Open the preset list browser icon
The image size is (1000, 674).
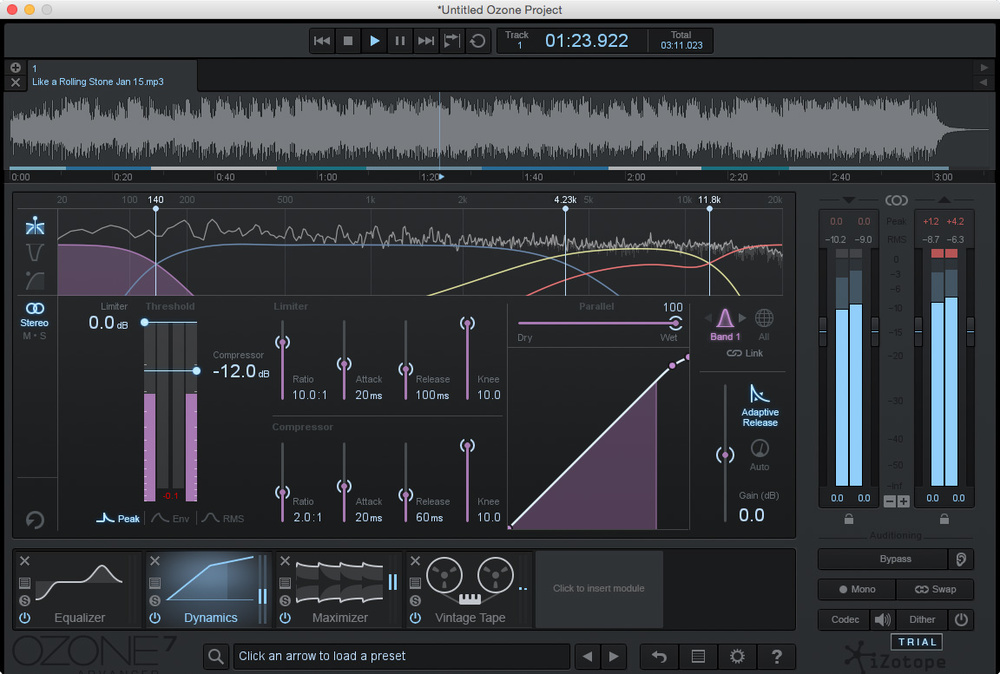pyautogui.click(x=698, y=656)
